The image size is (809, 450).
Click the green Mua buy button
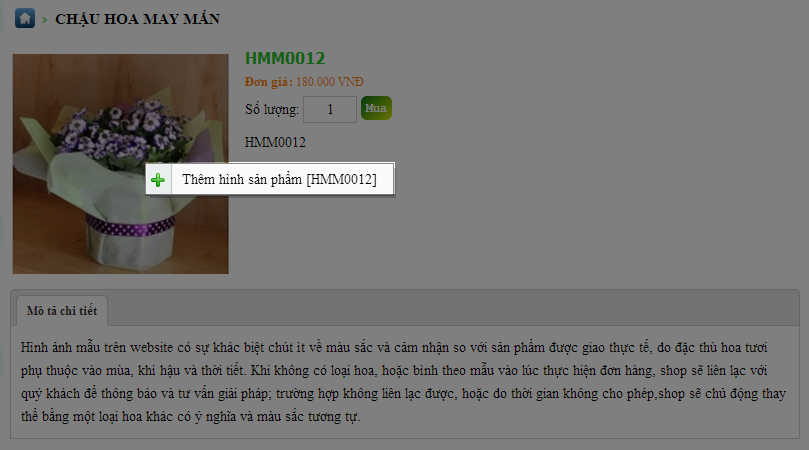pos(376,108)
